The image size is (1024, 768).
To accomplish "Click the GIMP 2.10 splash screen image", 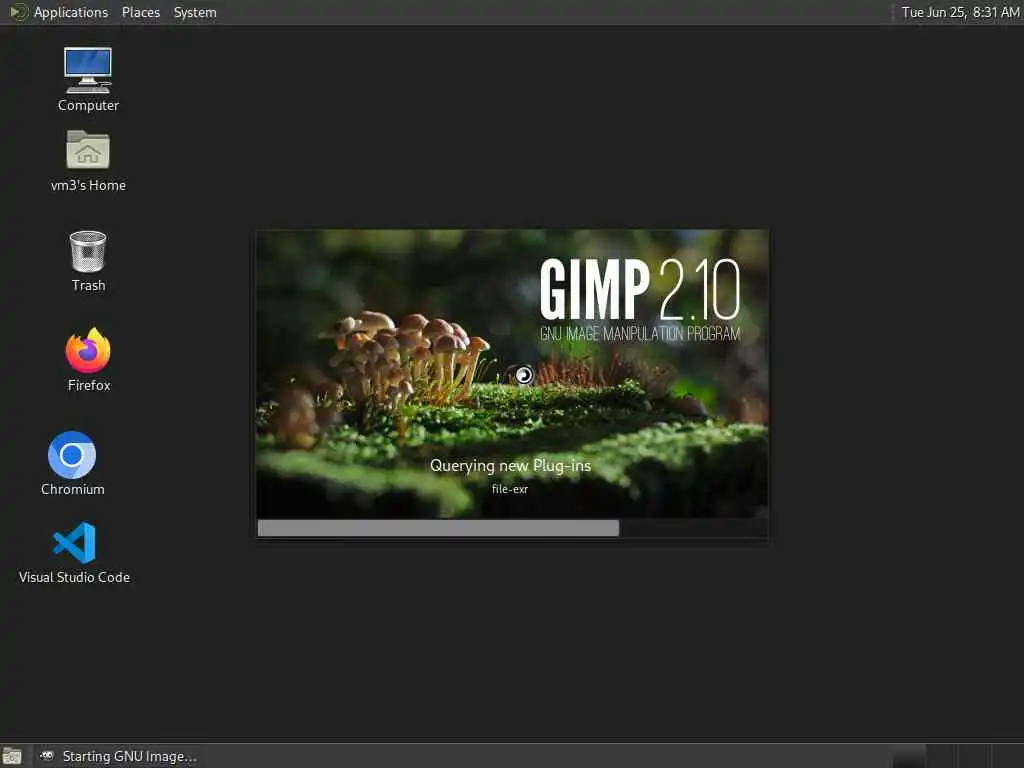I will click(x=512, y=374).
